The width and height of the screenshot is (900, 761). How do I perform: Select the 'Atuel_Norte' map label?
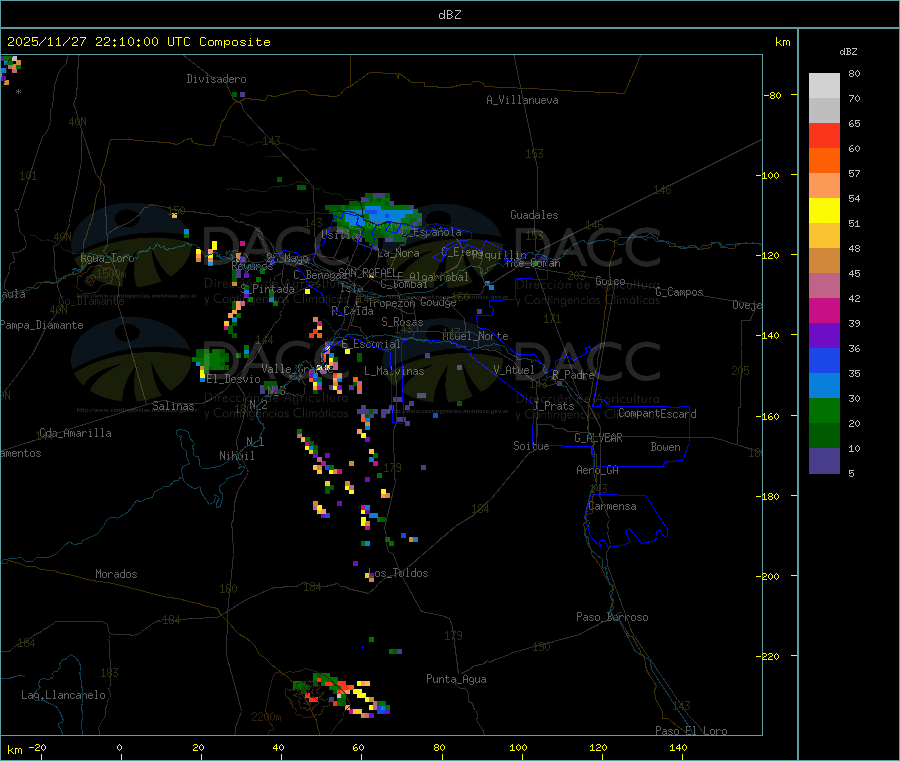[x=475, y=336]
